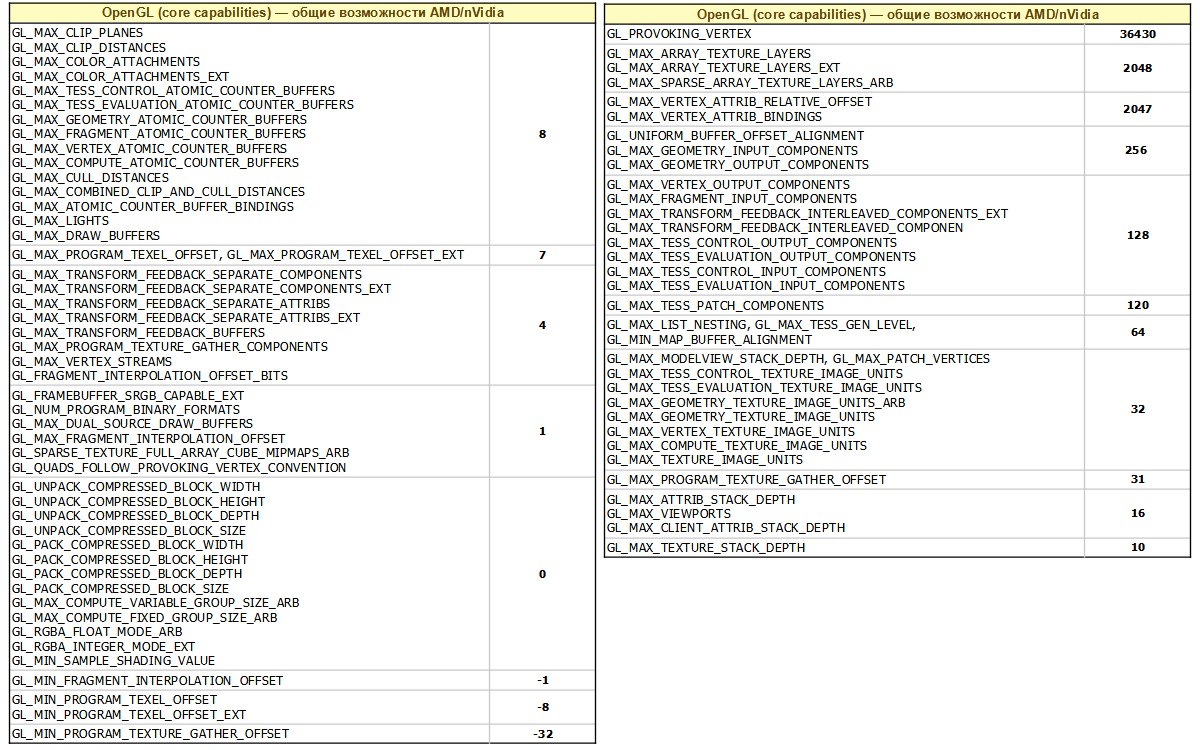1200x750 pixels.
Task: Select the GL_PROVOKING_VERTEX row
Action: point(897,34)
